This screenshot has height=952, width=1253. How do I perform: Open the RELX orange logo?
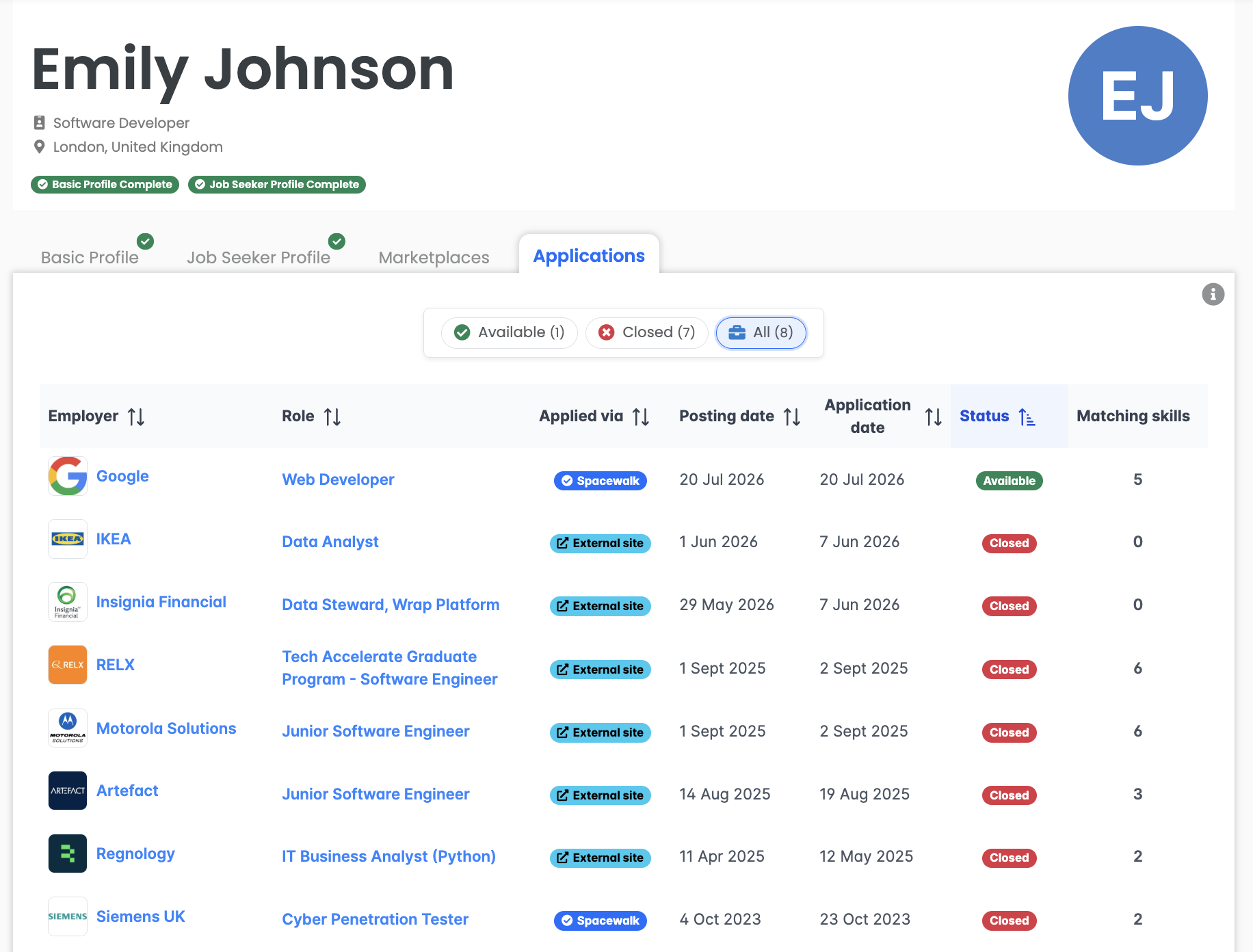(68, 665)
